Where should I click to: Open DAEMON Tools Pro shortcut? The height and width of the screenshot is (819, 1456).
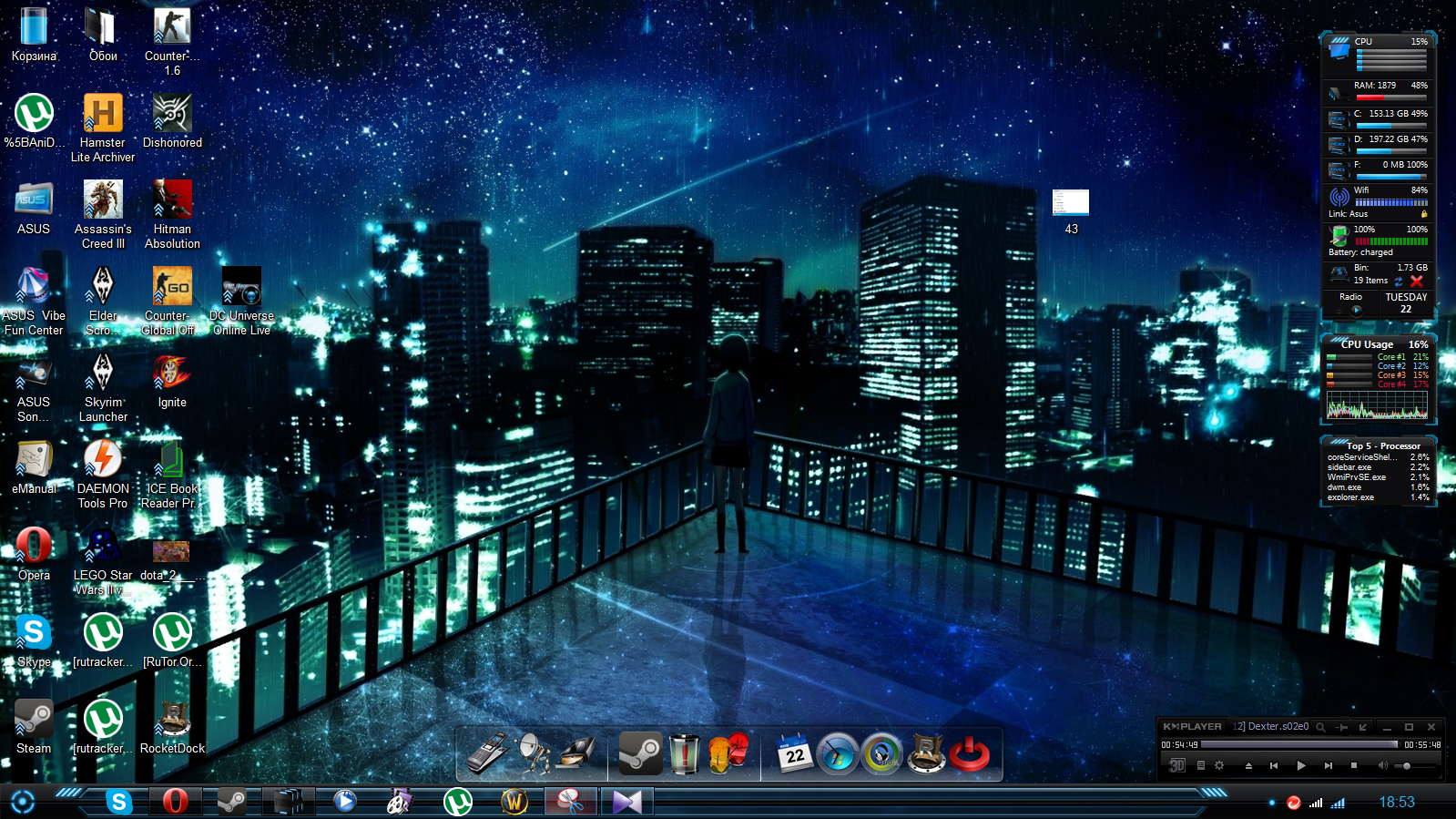pos(103,474)
